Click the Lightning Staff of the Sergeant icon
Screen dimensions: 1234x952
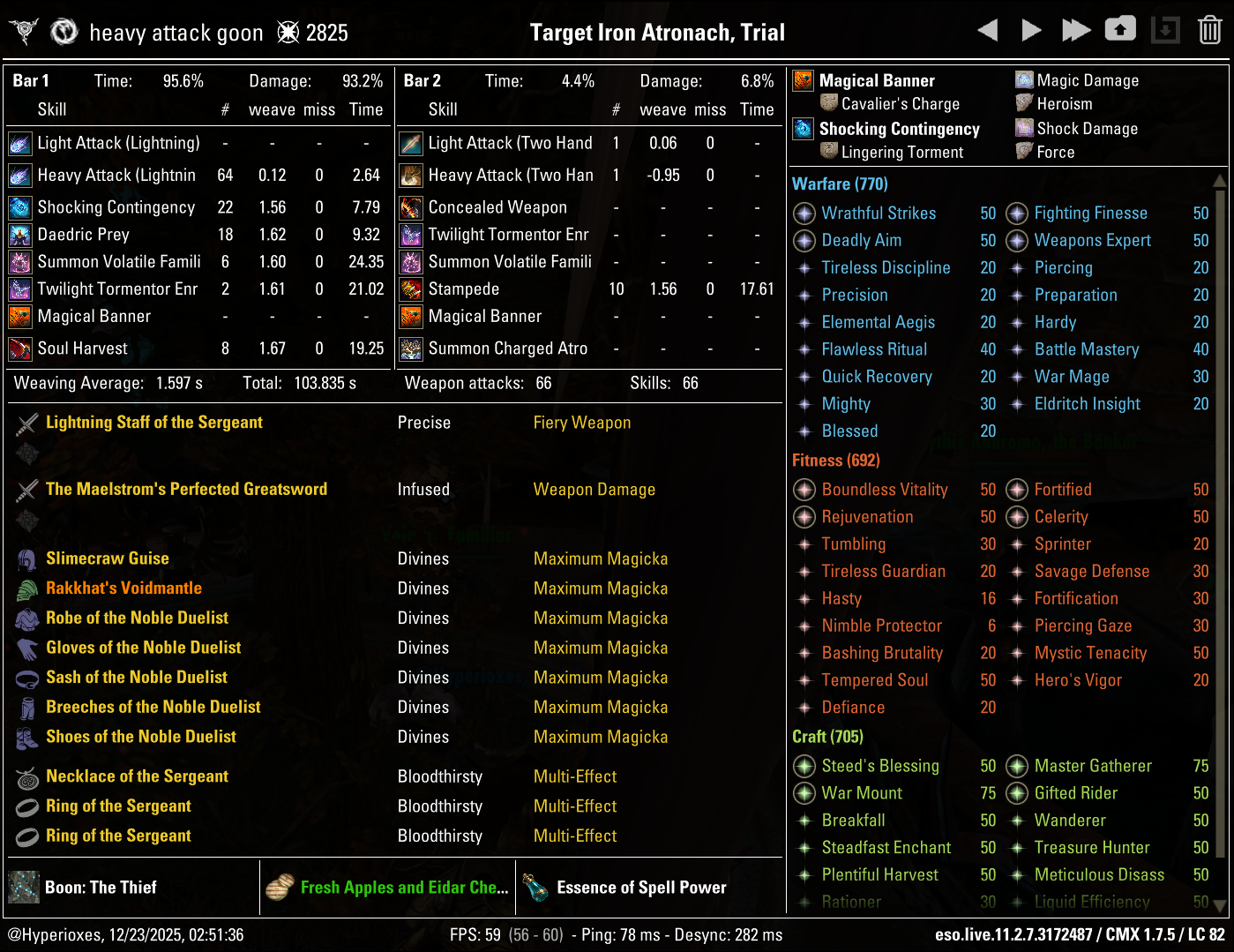click(26, 423)
